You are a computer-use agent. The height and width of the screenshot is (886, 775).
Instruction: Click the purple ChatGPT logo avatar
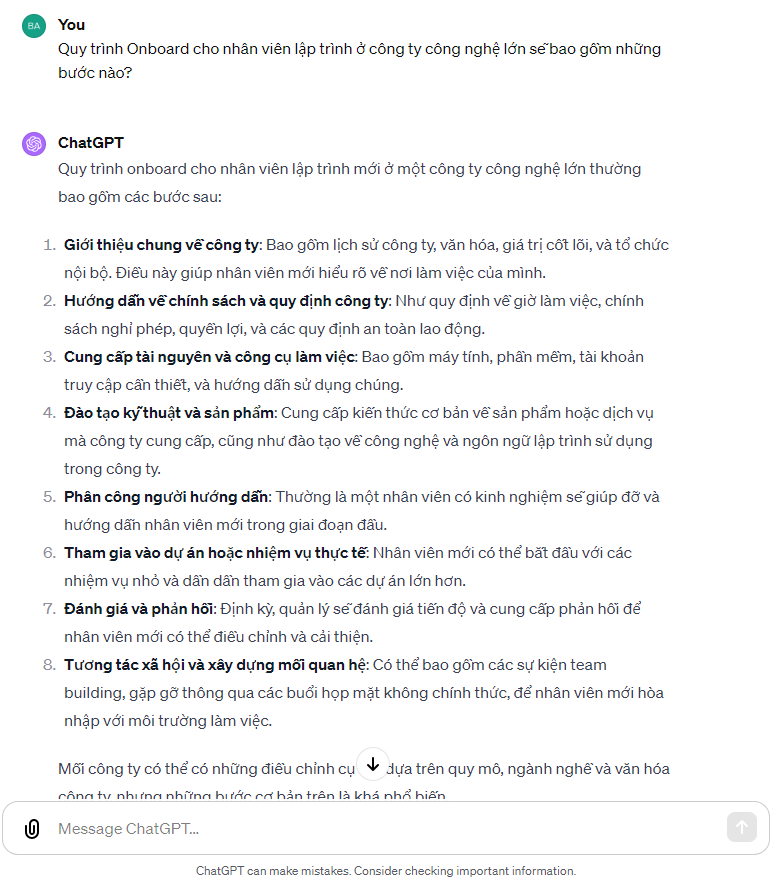[34, 144]
